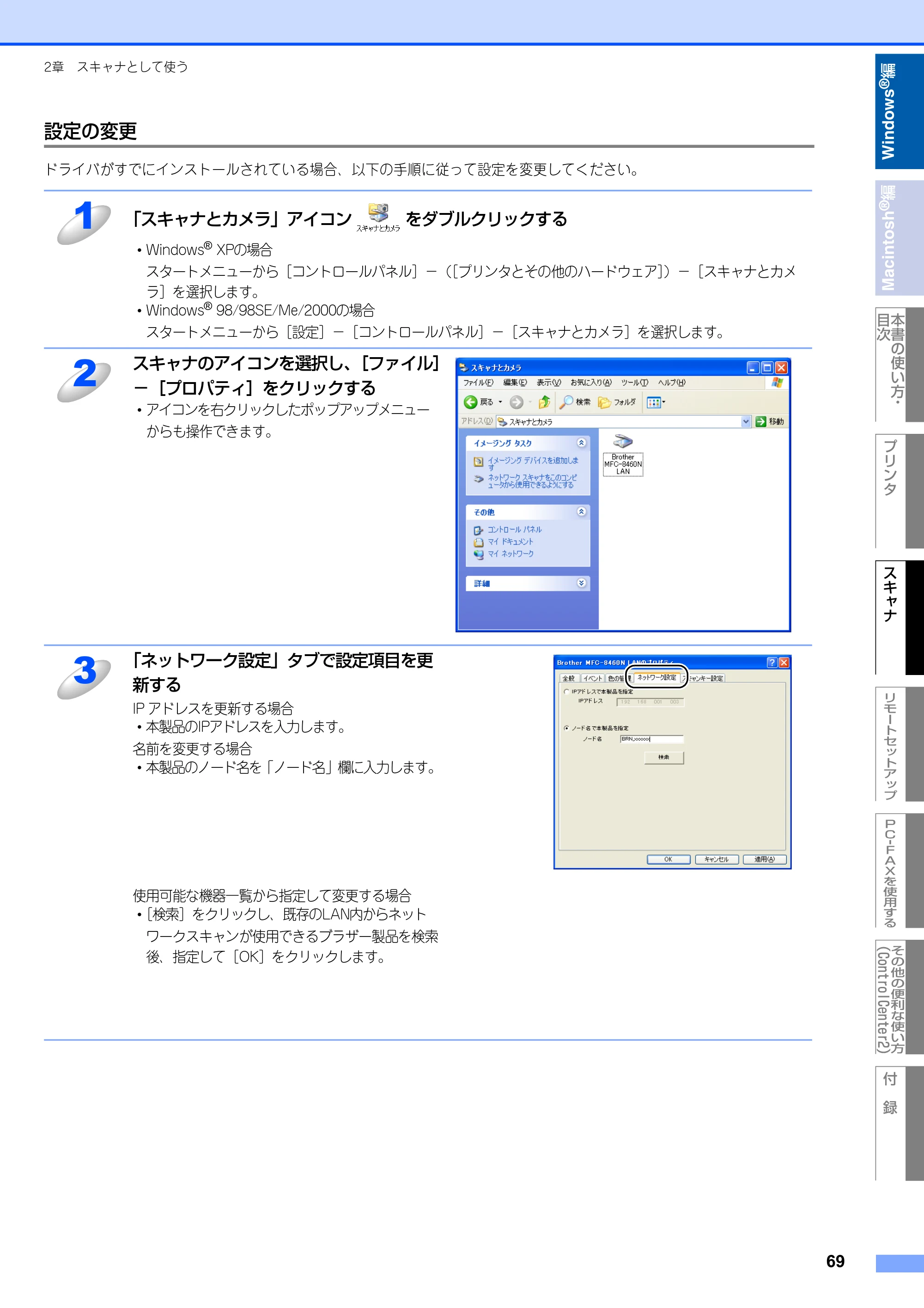Switch to the ネットワーク設定 tab

[x=656, y=677]
